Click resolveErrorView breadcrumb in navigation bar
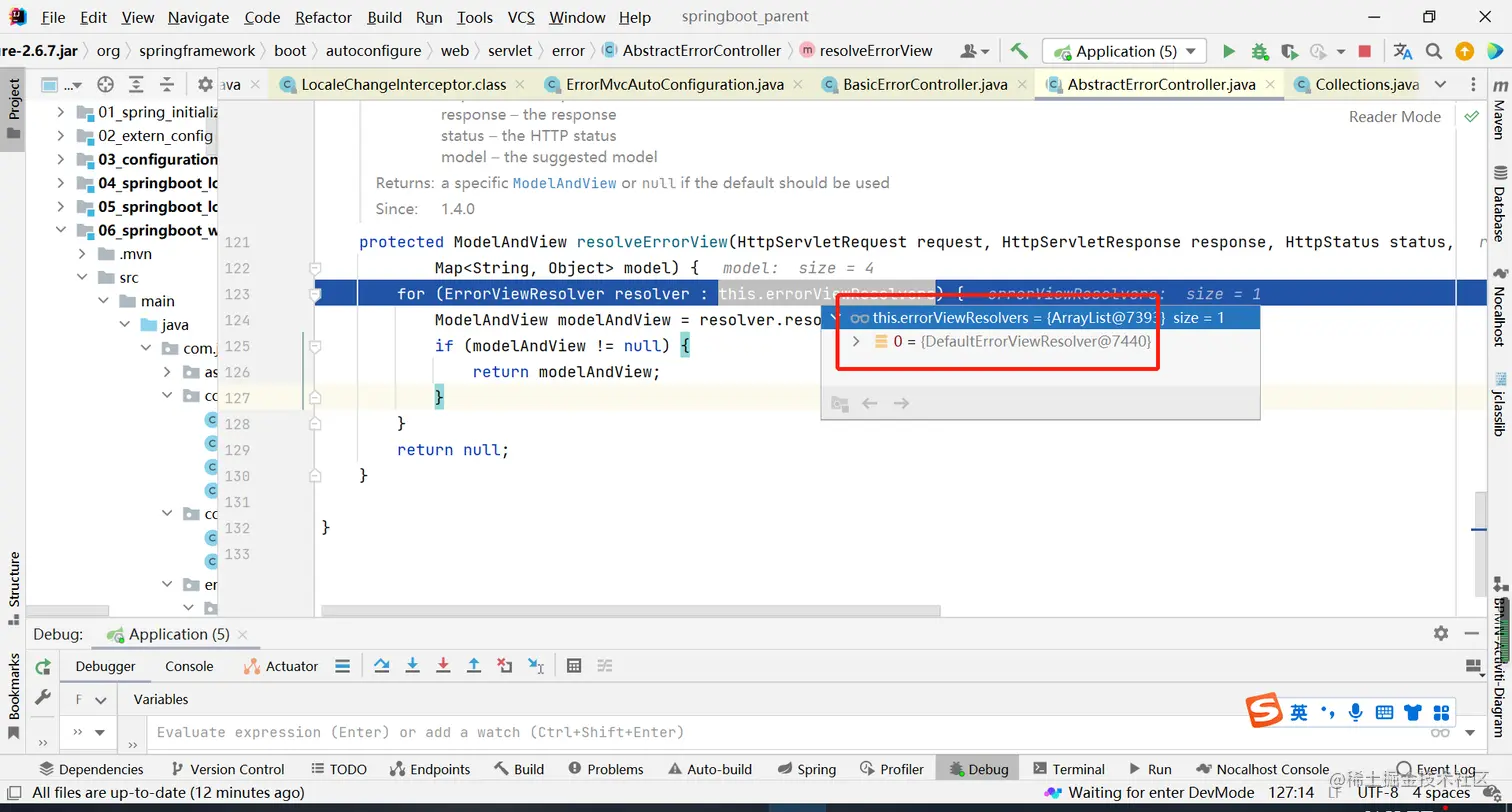The image size is (1512, 812). (x=865, y=51)
